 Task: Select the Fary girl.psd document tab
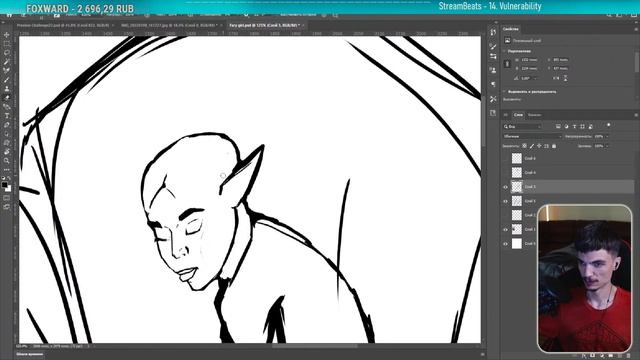coord(264,25)
